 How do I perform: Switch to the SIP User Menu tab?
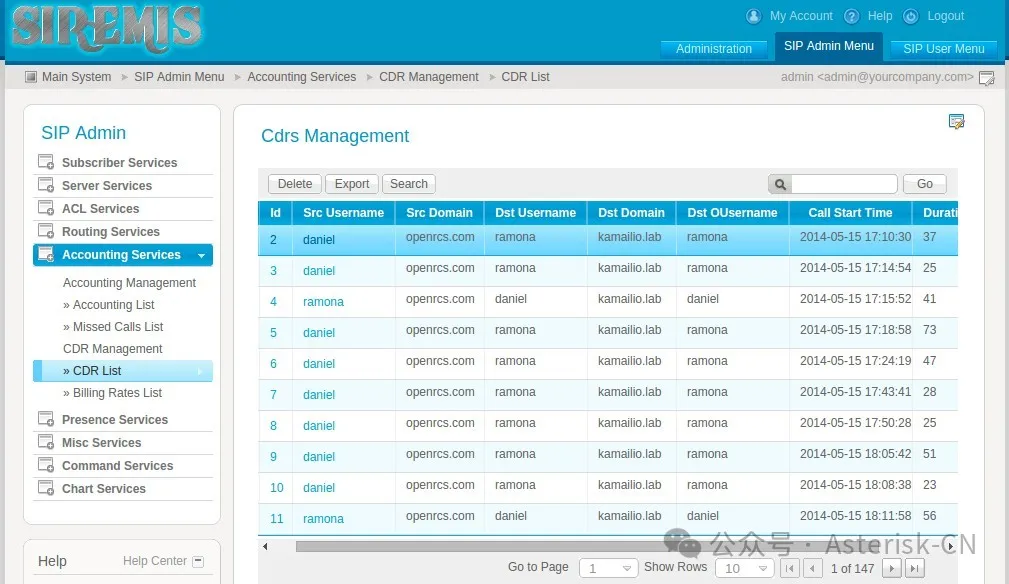(x=943, y=49)
